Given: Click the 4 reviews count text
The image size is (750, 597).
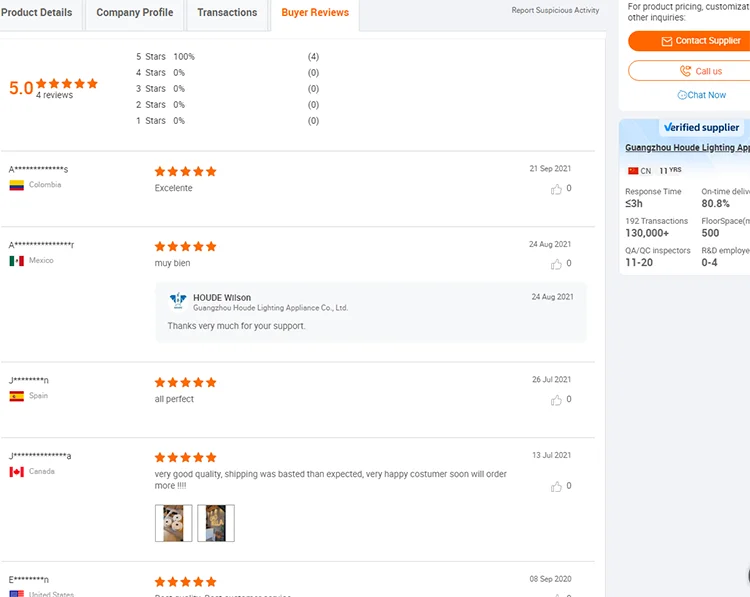Looking at the screenshot, I should coord(55,95).
